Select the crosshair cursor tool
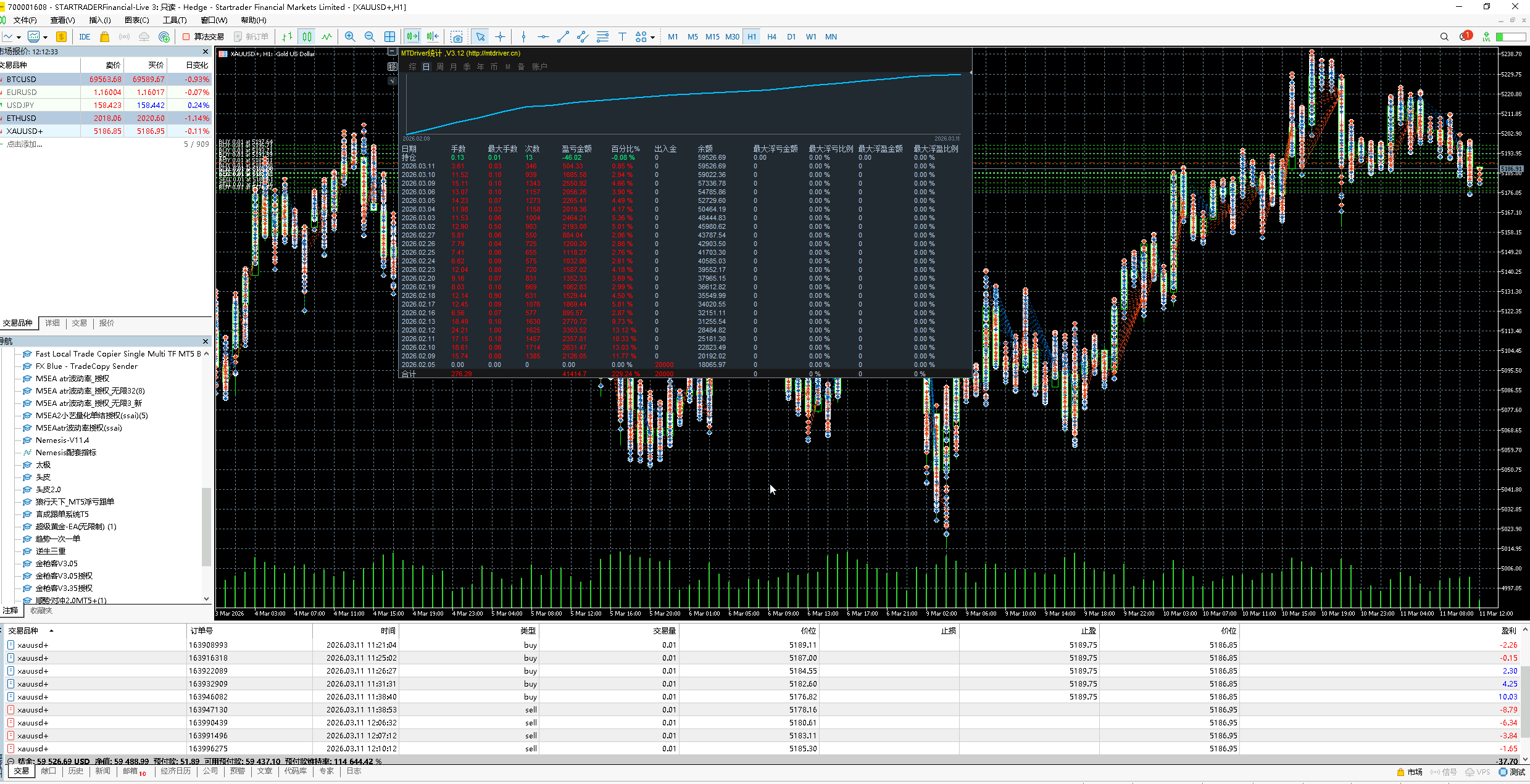This screenshot has width=1530, height=784. 500,37
